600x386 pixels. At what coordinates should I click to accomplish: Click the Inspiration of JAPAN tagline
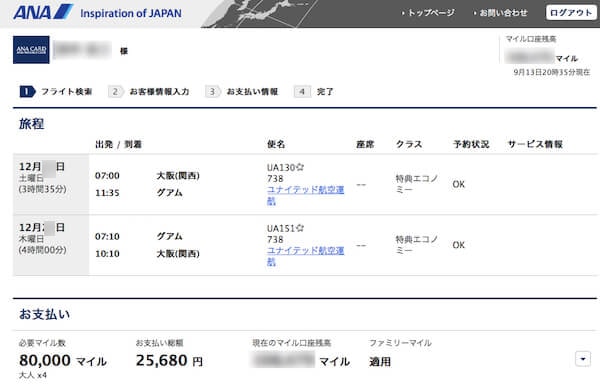131,13
